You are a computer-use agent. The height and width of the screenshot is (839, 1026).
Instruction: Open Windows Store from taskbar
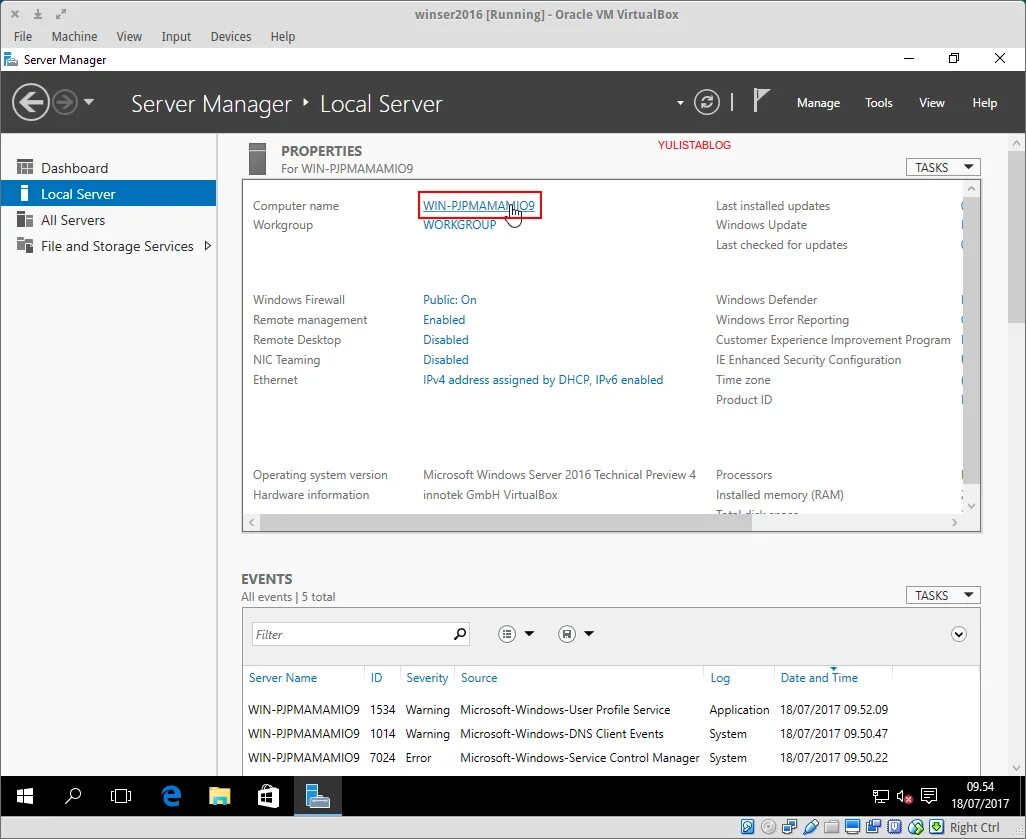click(x=268, y=796)
